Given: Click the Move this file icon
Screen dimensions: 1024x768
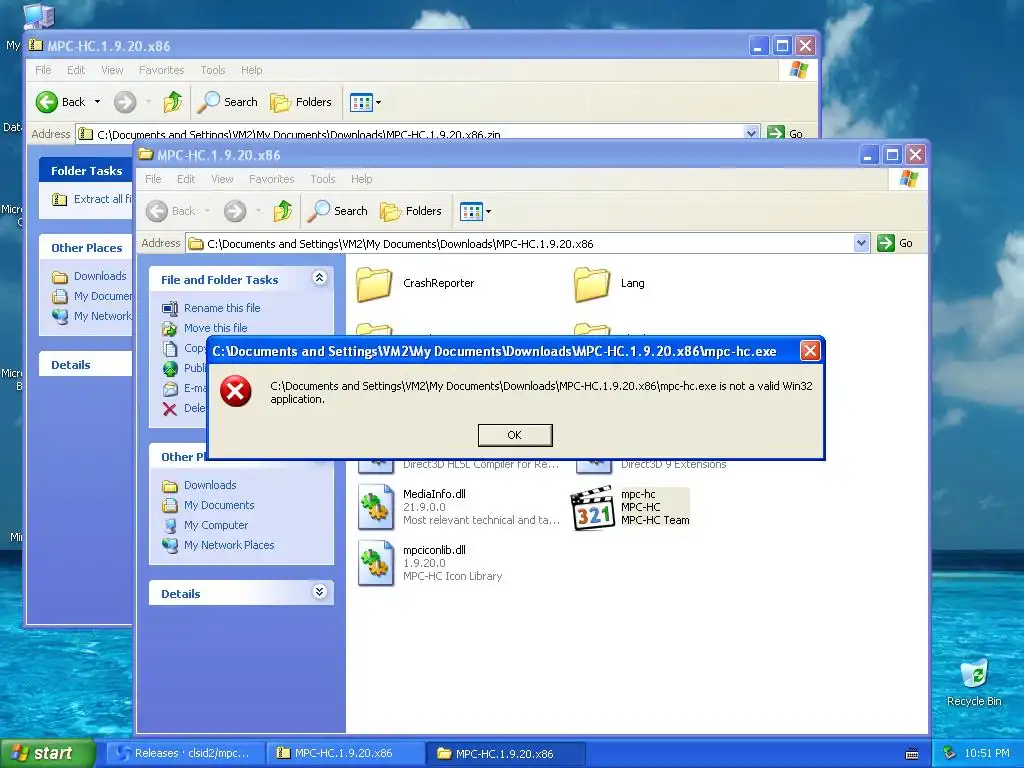Looking at the screenshot, I should click(x=170, y=328).
